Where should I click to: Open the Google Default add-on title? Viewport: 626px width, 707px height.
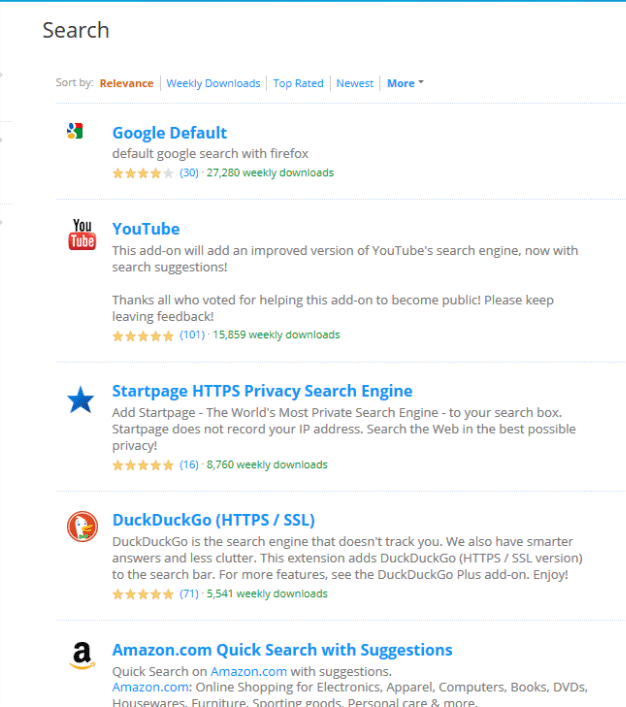point(169,133)
